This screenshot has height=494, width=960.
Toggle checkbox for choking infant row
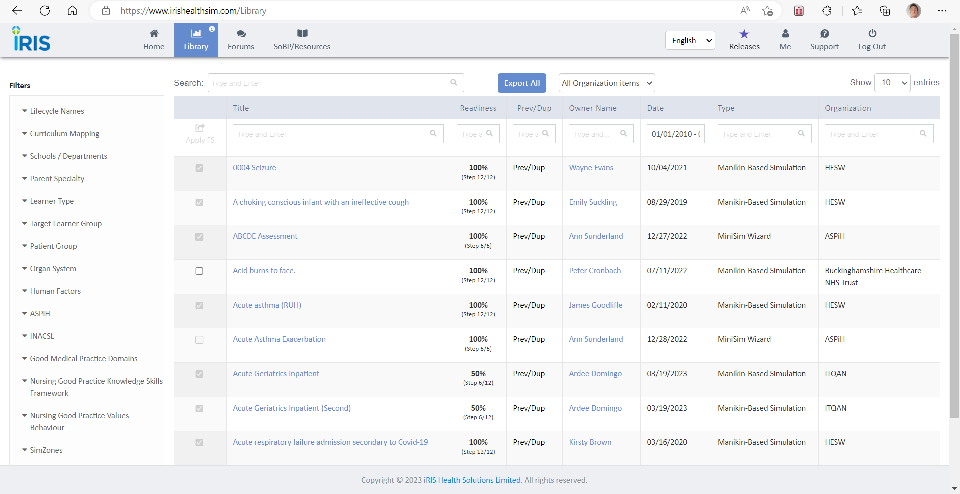click(x=199, y=202)
